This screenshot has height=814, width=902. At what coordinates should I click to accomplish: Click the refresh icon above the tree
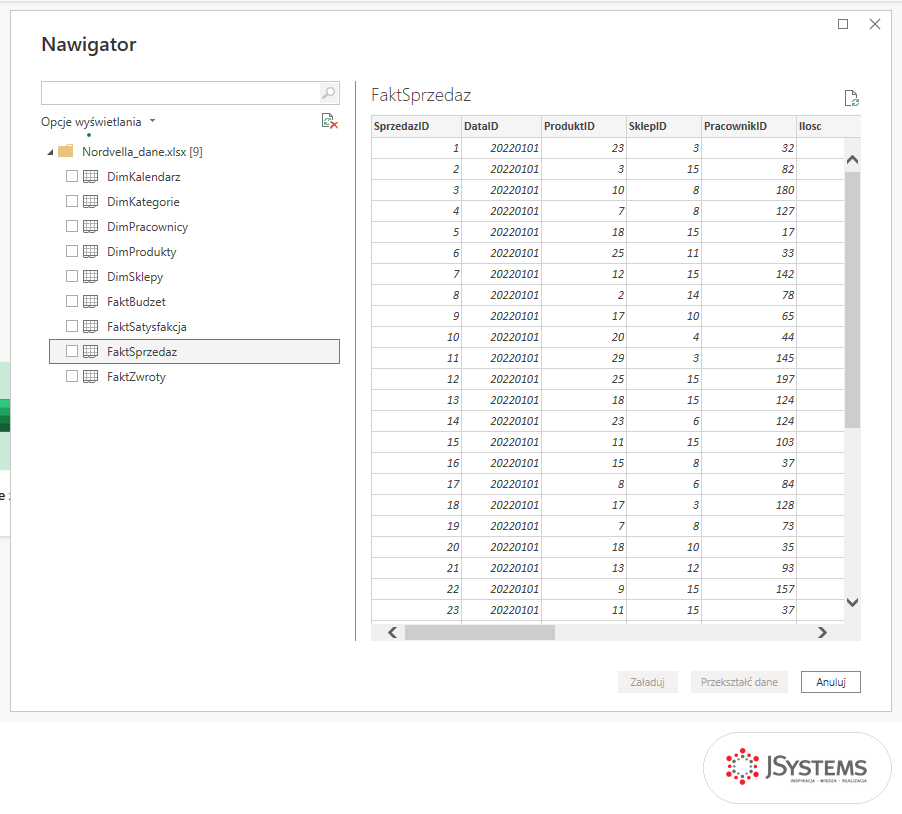click(x=329, y=121)
